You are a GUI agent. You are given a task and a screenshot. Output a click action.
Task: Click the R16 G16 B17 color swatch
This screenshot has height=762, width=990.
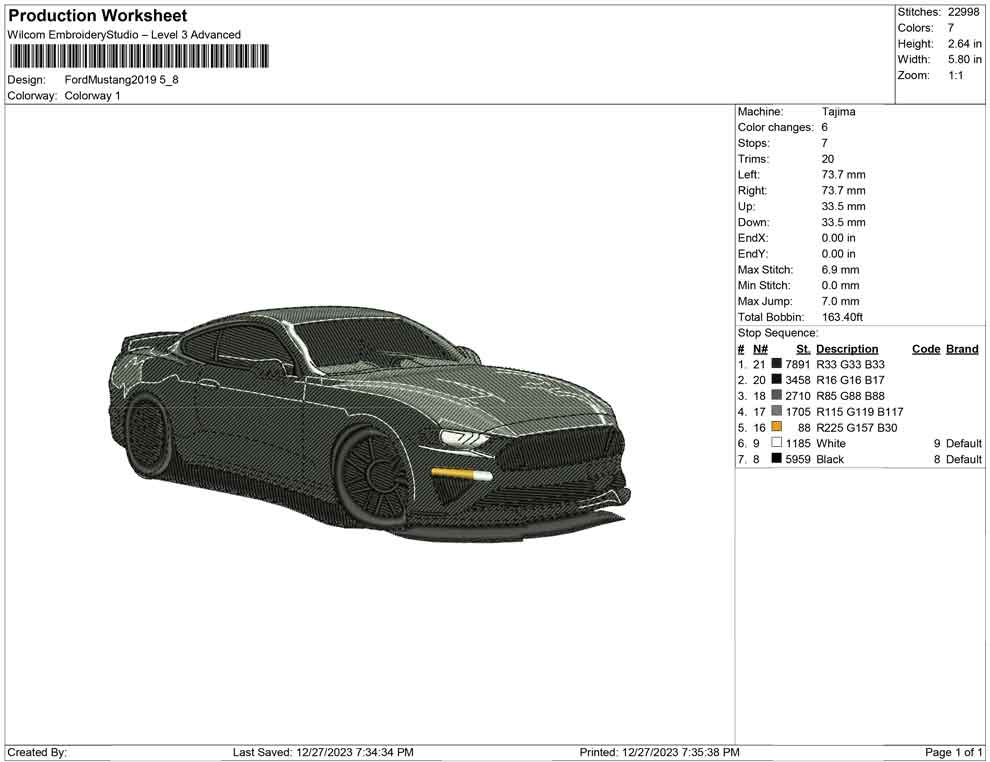click(x=777, y=379)
